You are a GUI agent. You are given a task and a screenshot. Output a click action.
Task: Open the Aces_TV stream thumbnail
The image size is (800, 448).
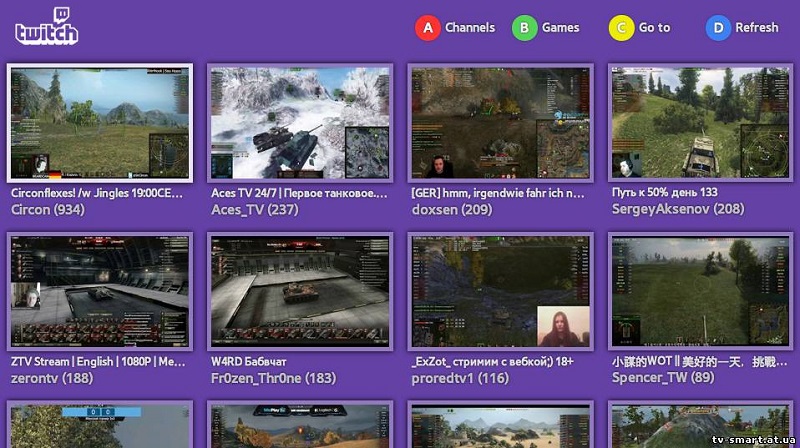coord(300,123)
